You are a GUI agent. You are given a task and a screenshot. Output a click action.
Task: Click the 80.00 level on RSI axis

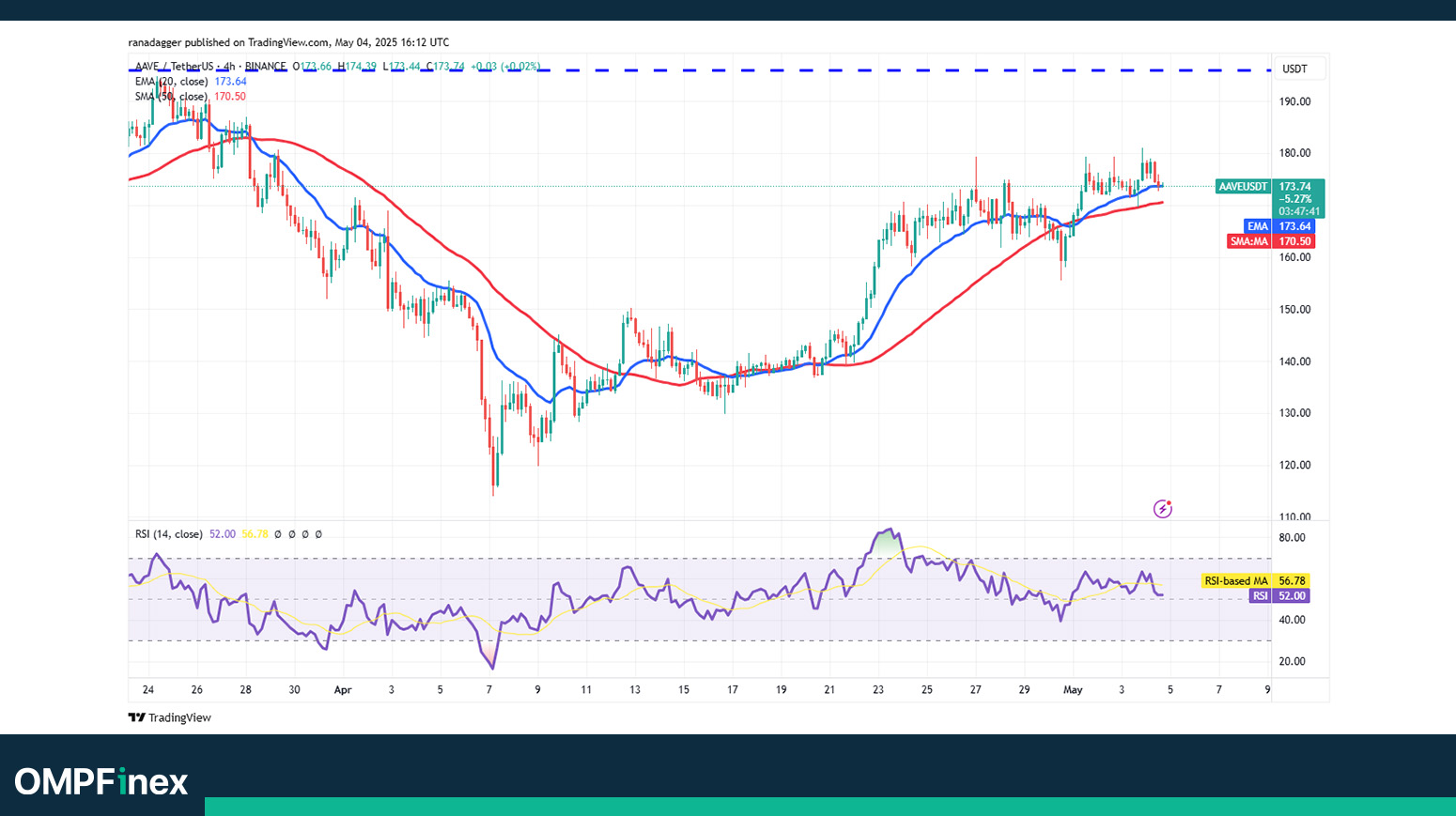1292,538
